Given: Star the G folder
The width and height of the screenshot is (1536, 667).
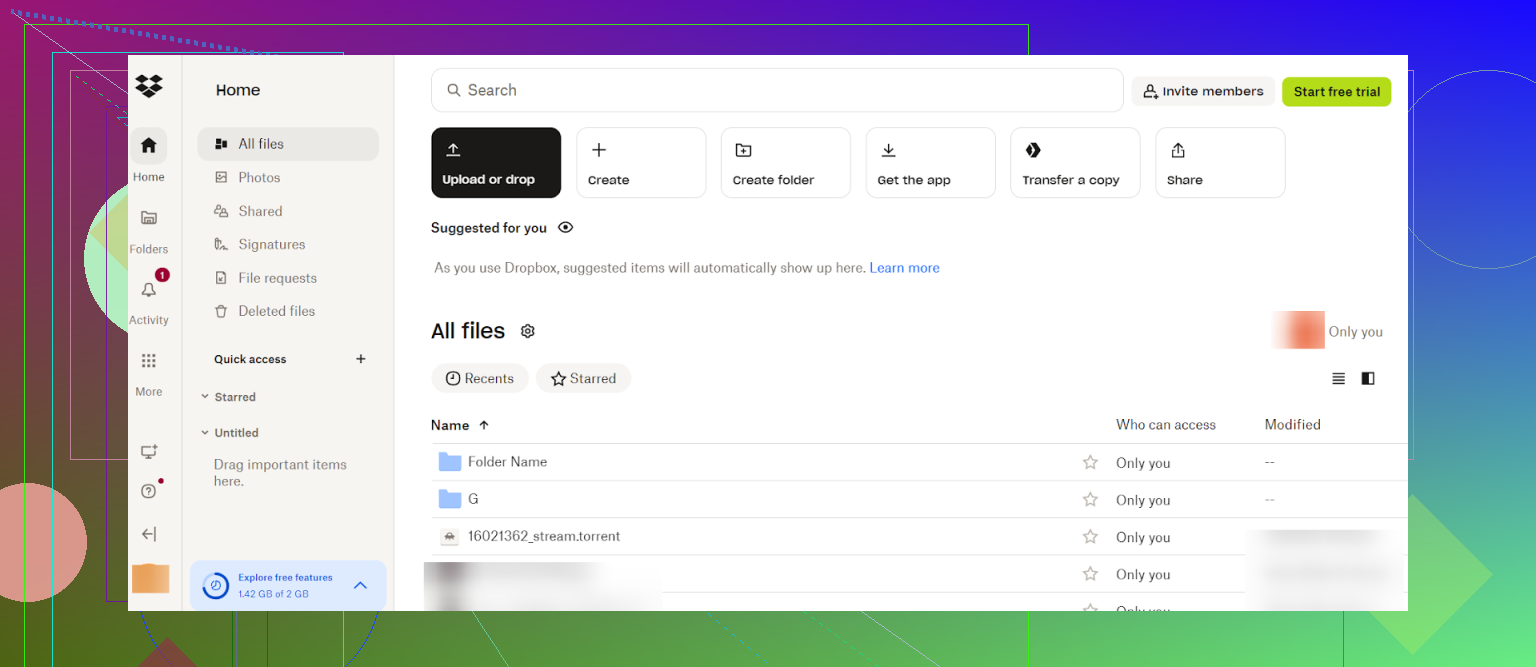Looking at the screenshot, I should coord(1090,499).
